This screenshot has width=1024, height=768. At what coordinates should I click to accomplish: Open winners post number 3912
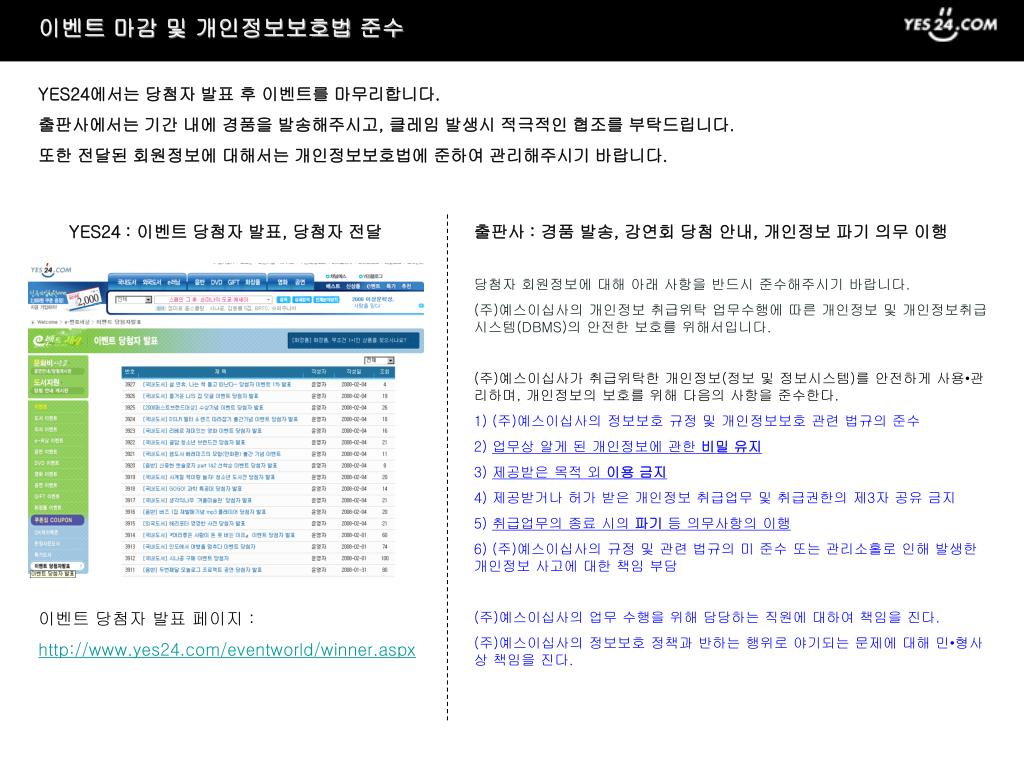(x=185, y=558)
